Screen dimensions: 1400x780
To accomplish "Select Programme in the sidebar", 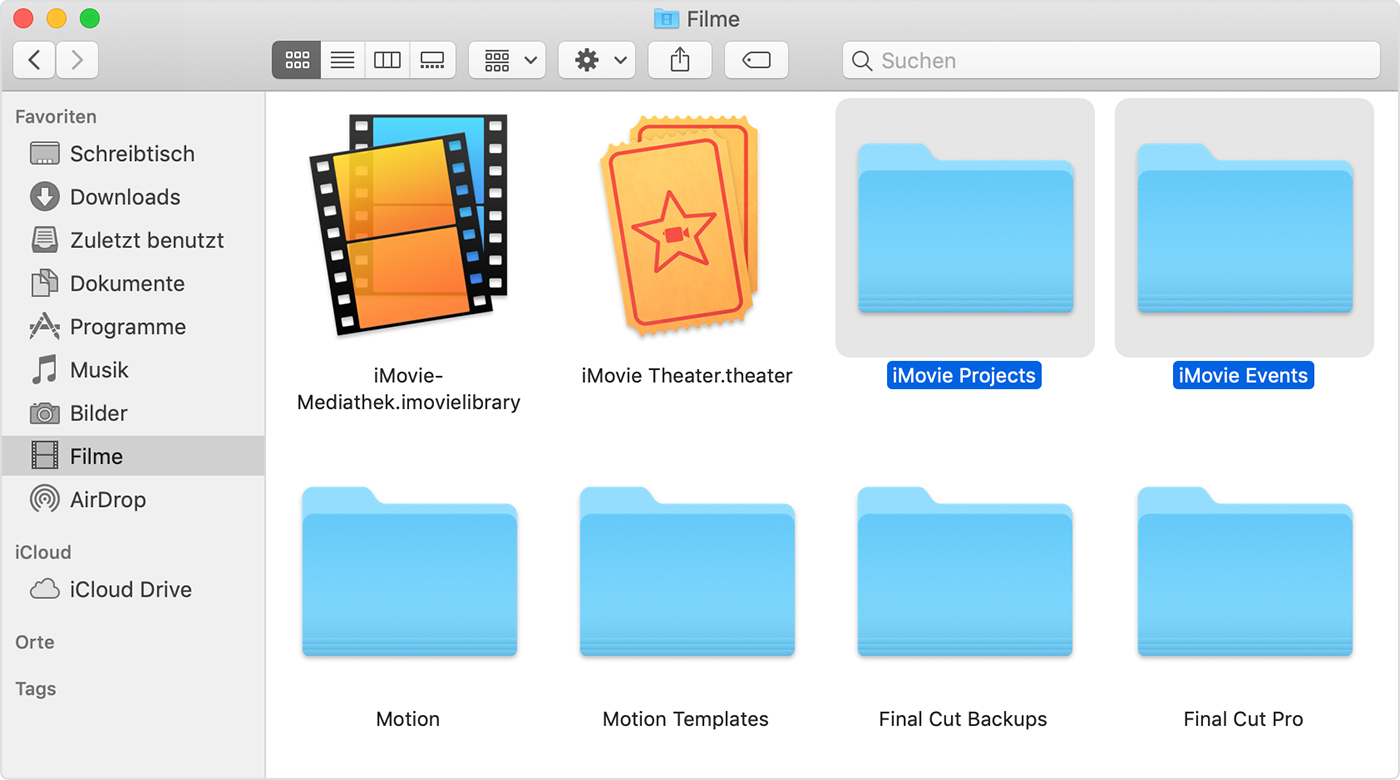I will 127,327.
